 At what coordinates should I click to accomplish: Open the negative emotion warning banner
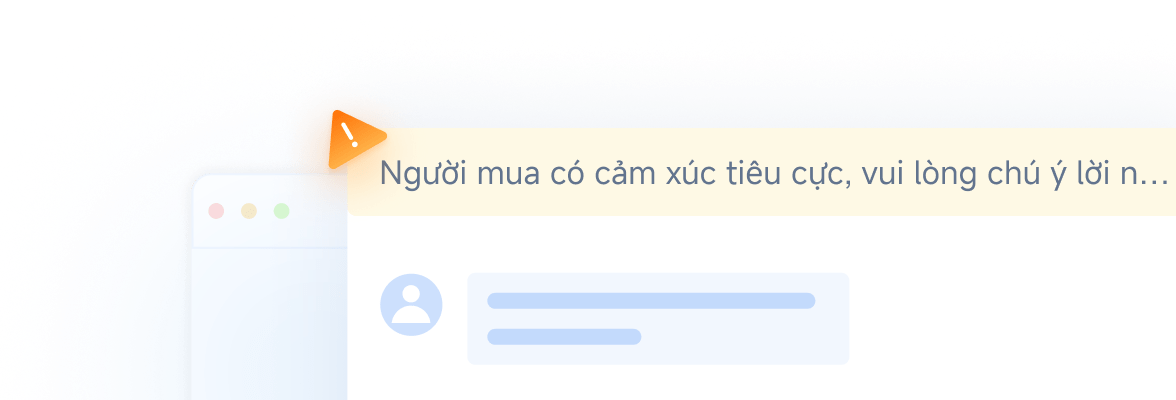761,172
